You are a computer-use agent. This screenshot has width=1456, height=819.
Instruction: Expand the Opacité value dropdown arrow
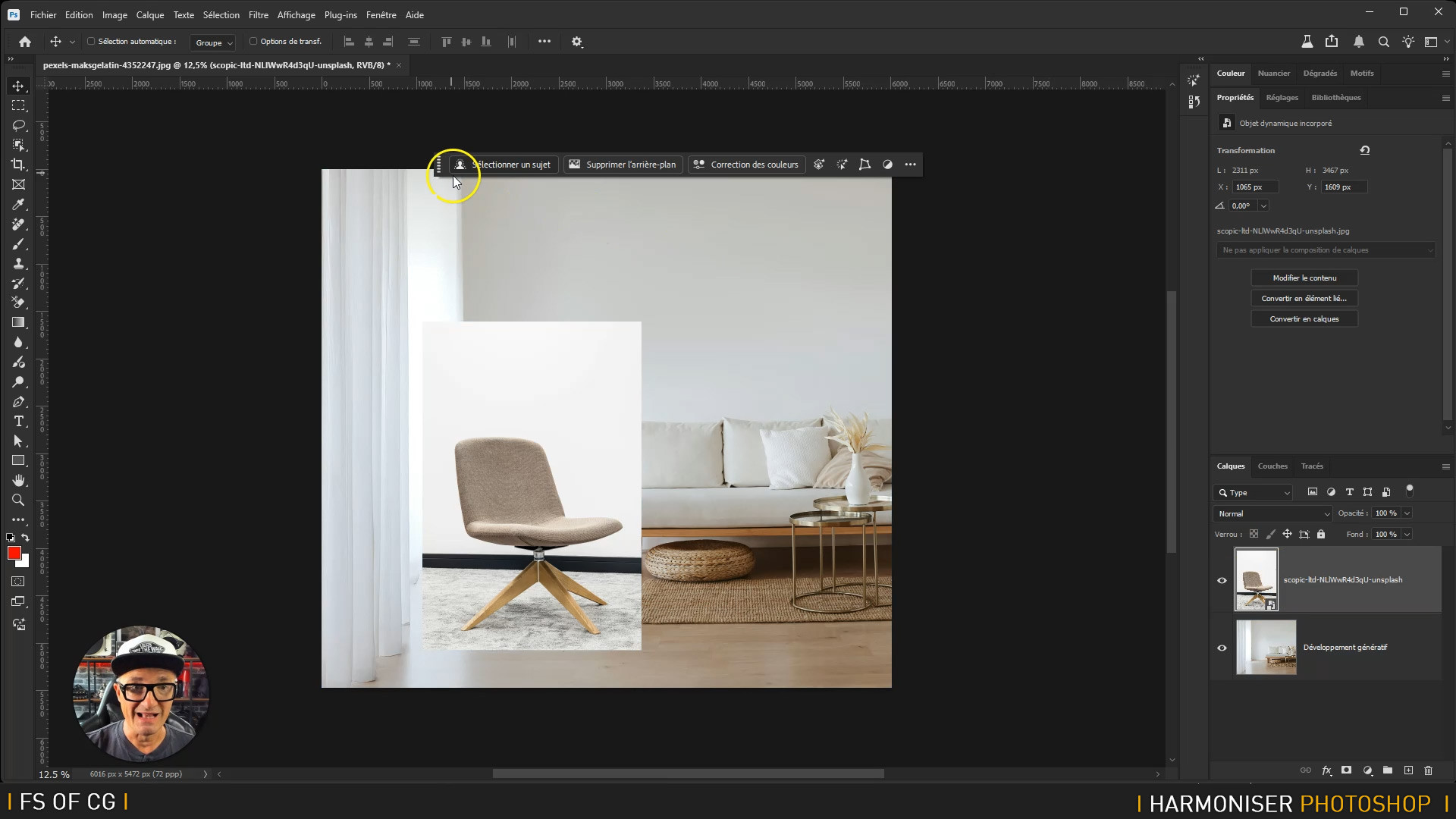click(x=1407, y=513)
